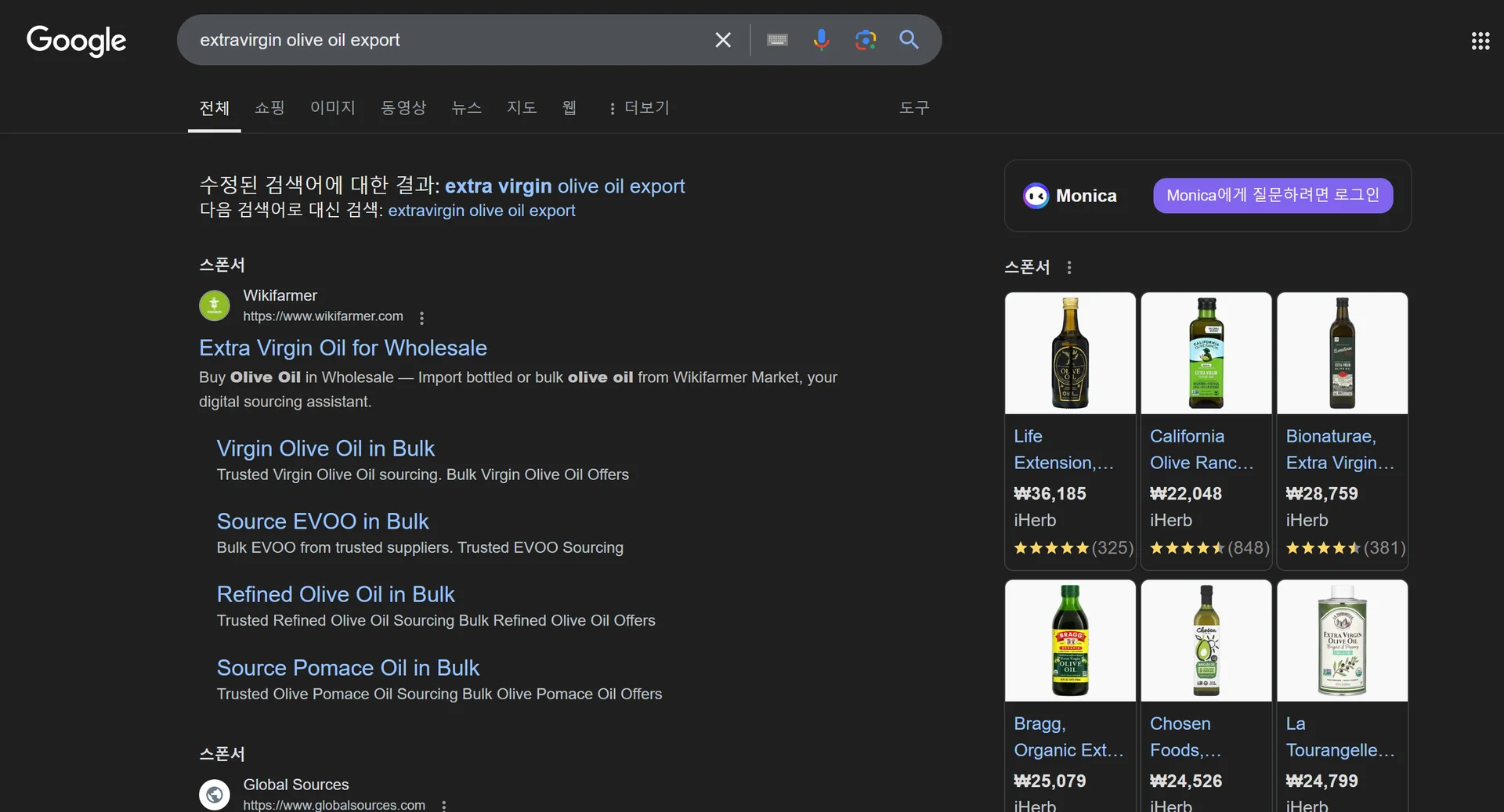Click Monica login to ask button
Viewport: 1504px width, 812px height.
[x=1272, y=196]
